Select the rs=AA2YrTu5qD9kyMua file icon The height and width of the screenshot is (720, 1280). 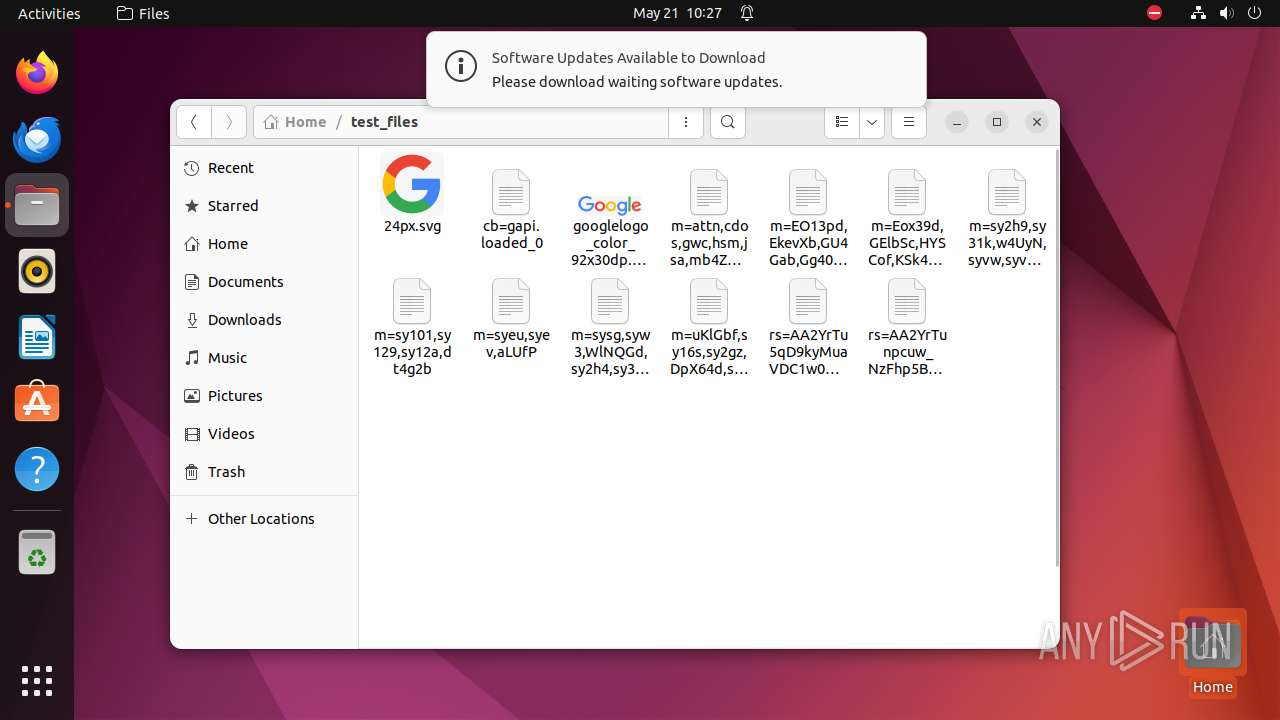click(x=808, y=301)
